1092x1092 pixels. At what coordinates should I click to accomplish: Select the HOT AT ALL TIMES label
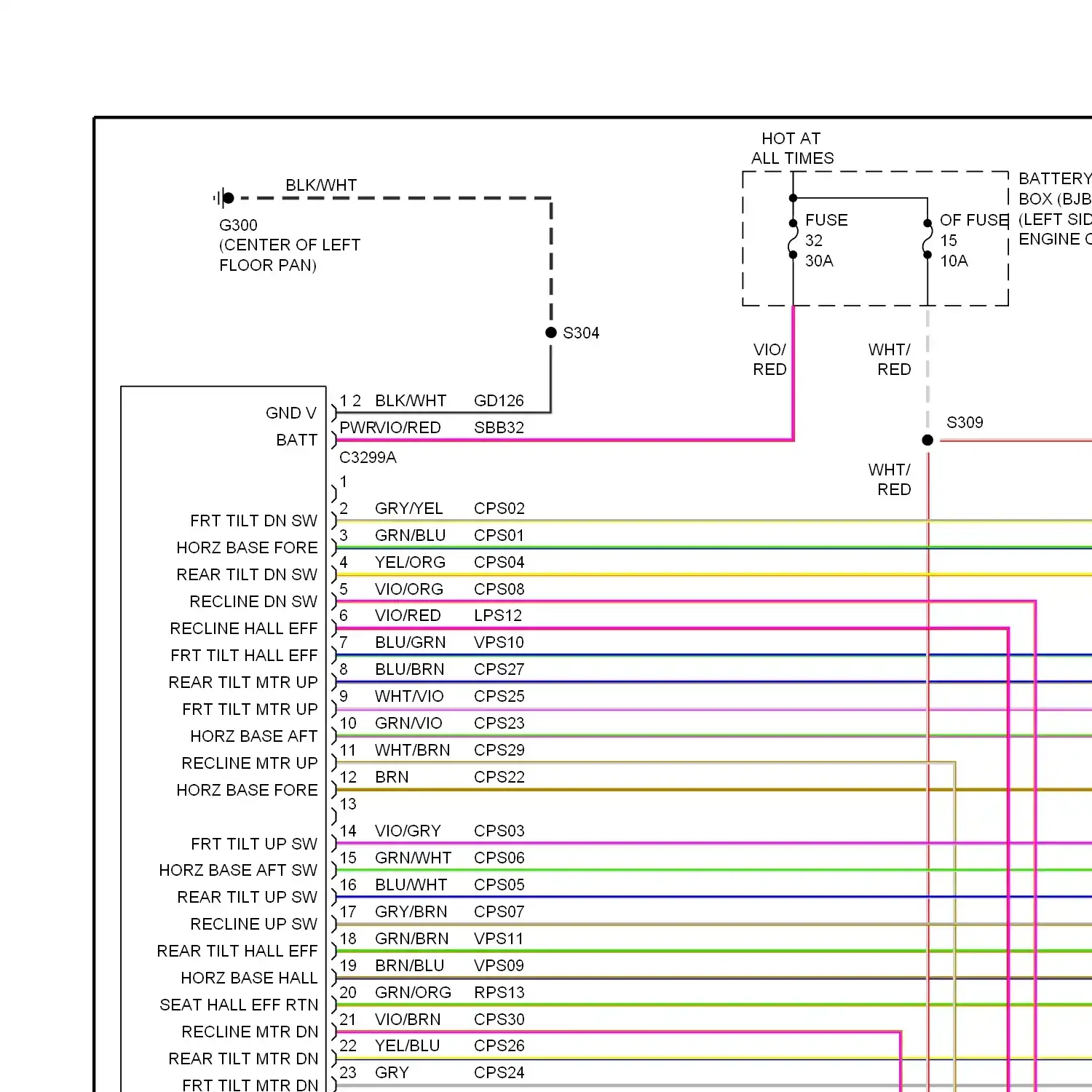[792, 149]
